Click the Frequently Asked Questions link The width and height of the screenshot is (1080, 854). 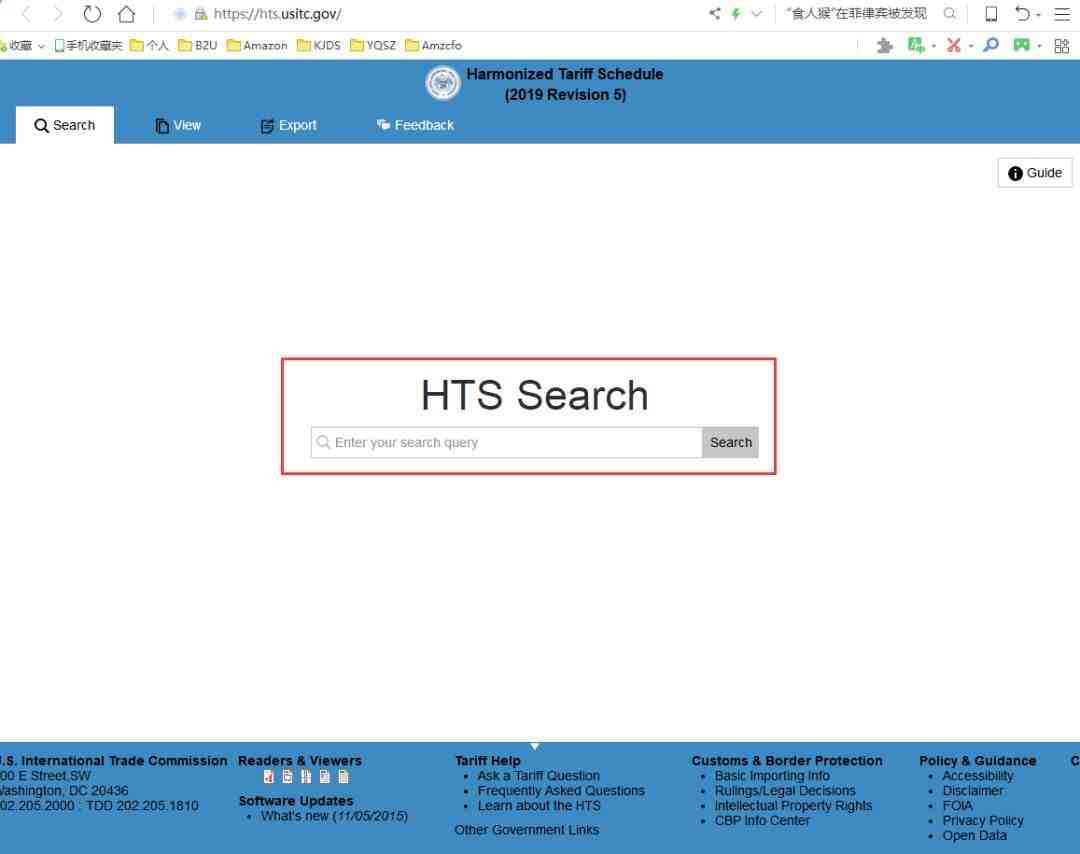pos(561,791)
